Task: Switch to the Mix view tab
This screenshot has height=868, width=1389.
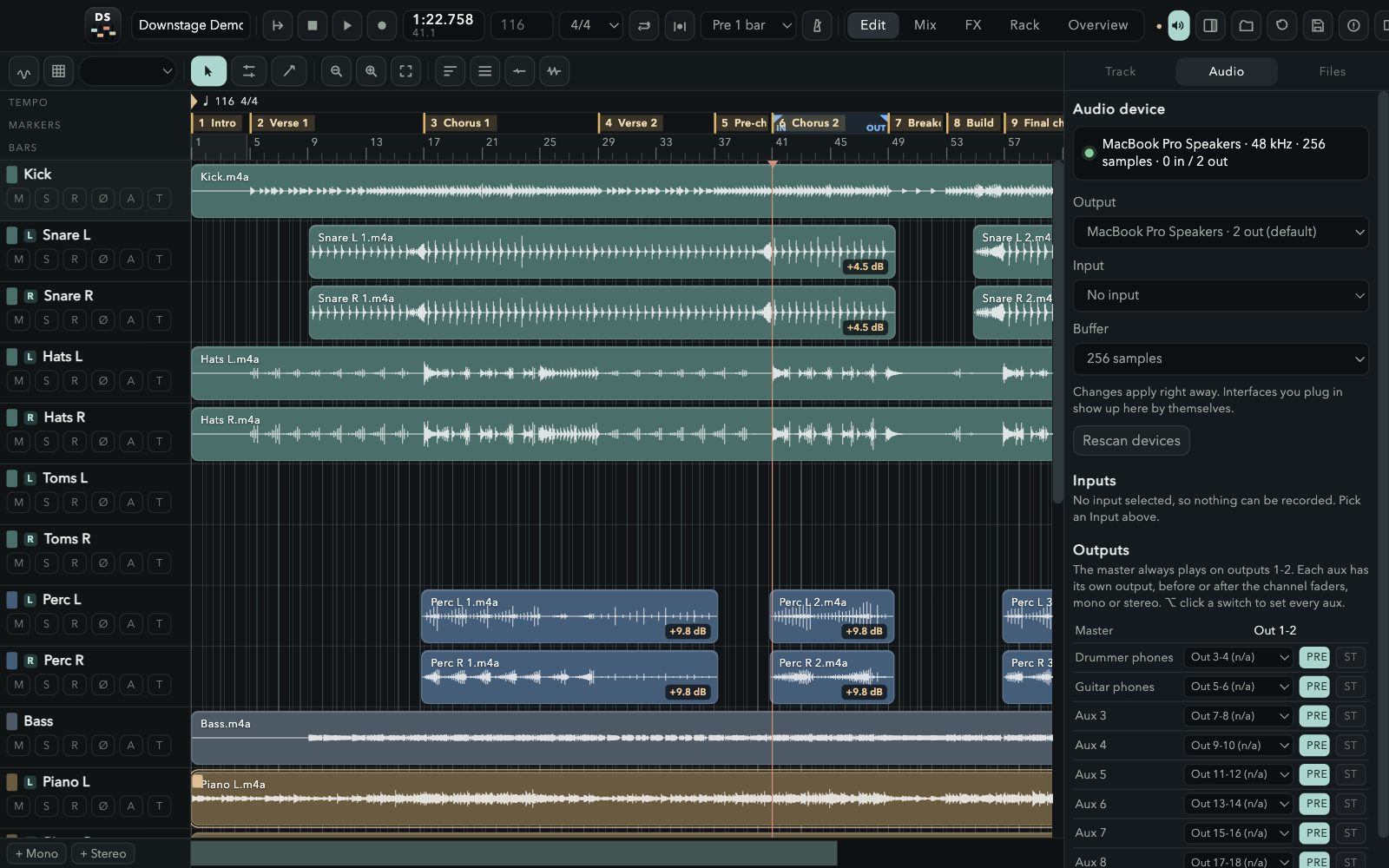Action: 925,25
